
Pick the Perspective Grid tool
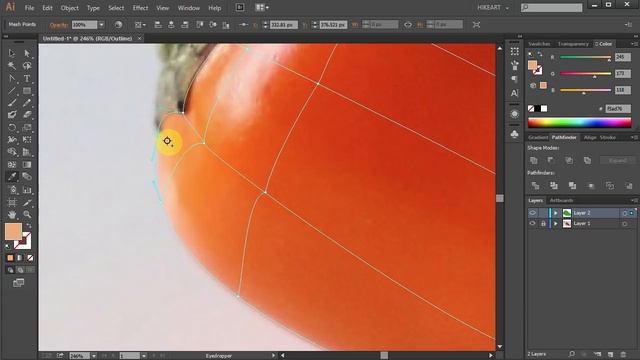27,152
